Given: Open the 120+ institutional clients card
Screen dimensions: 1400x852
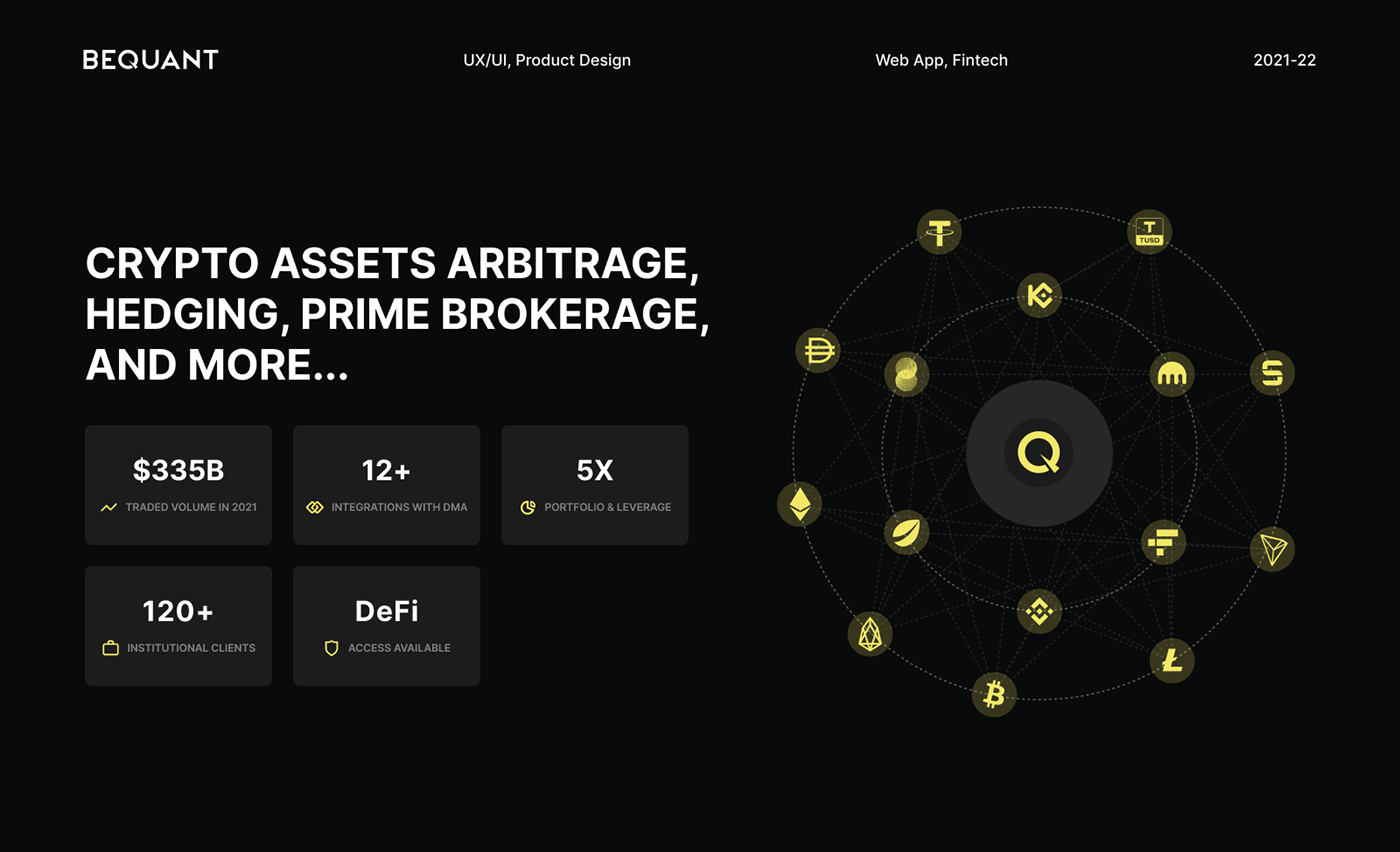Looking at the screenshot, I should (x=178, y=626).
